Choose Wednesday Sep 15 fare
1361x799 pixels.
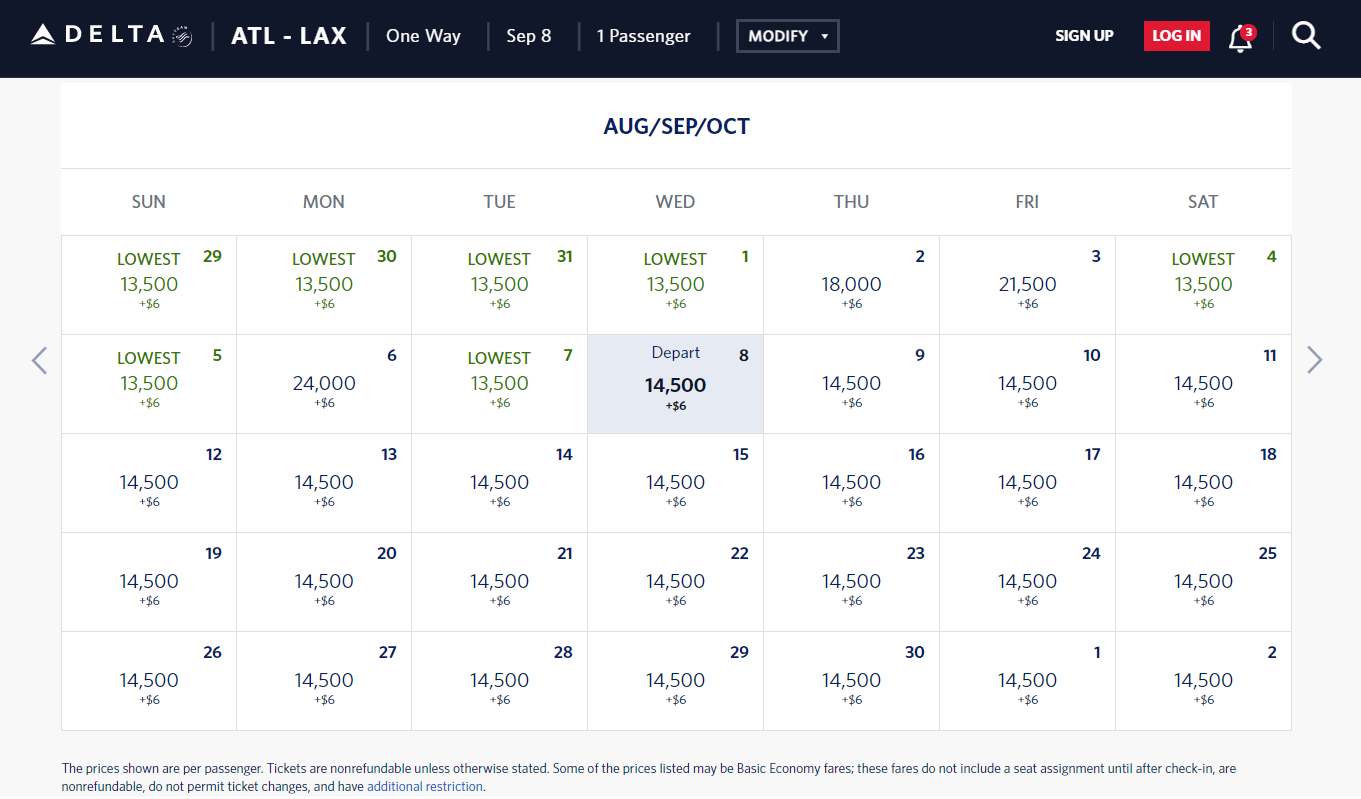676,483
